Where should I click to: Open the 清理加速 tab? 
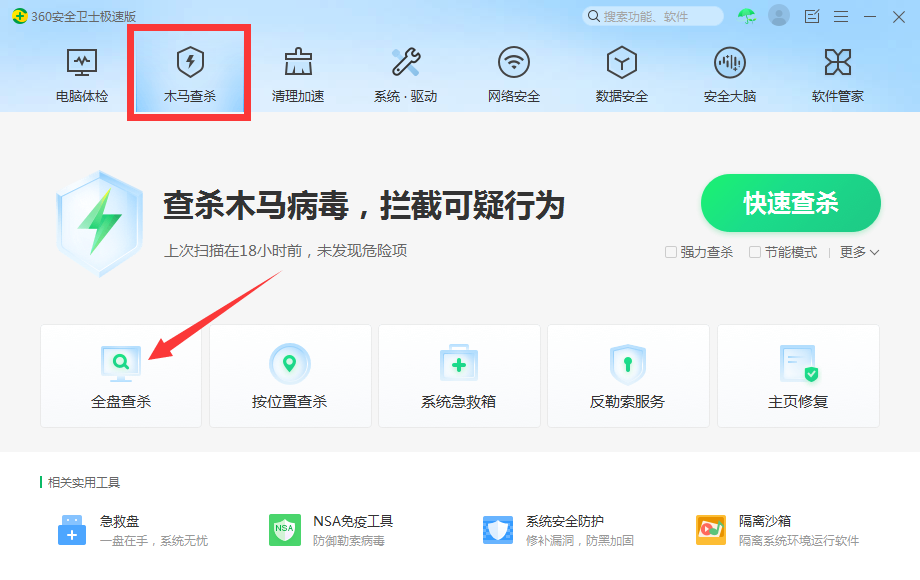pyautogui.click(x=298, y=76)
